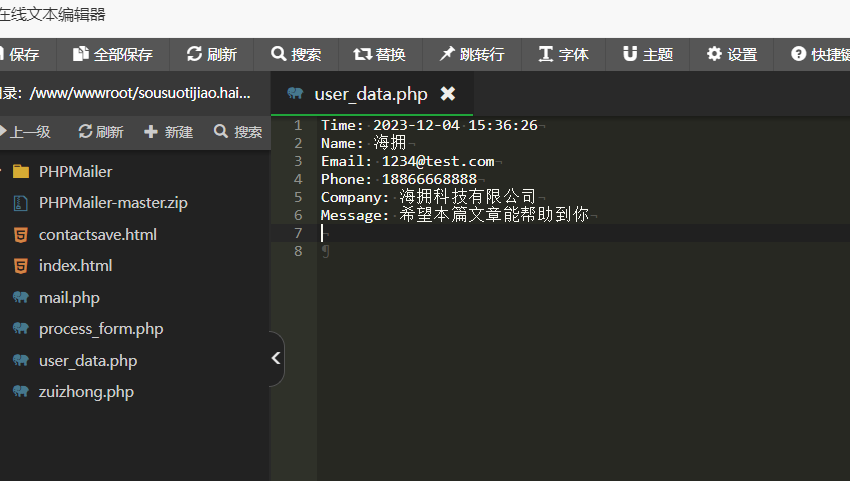Click 新建 to create new file
This screenshot has height=481, width=850.
coord(169,132)
